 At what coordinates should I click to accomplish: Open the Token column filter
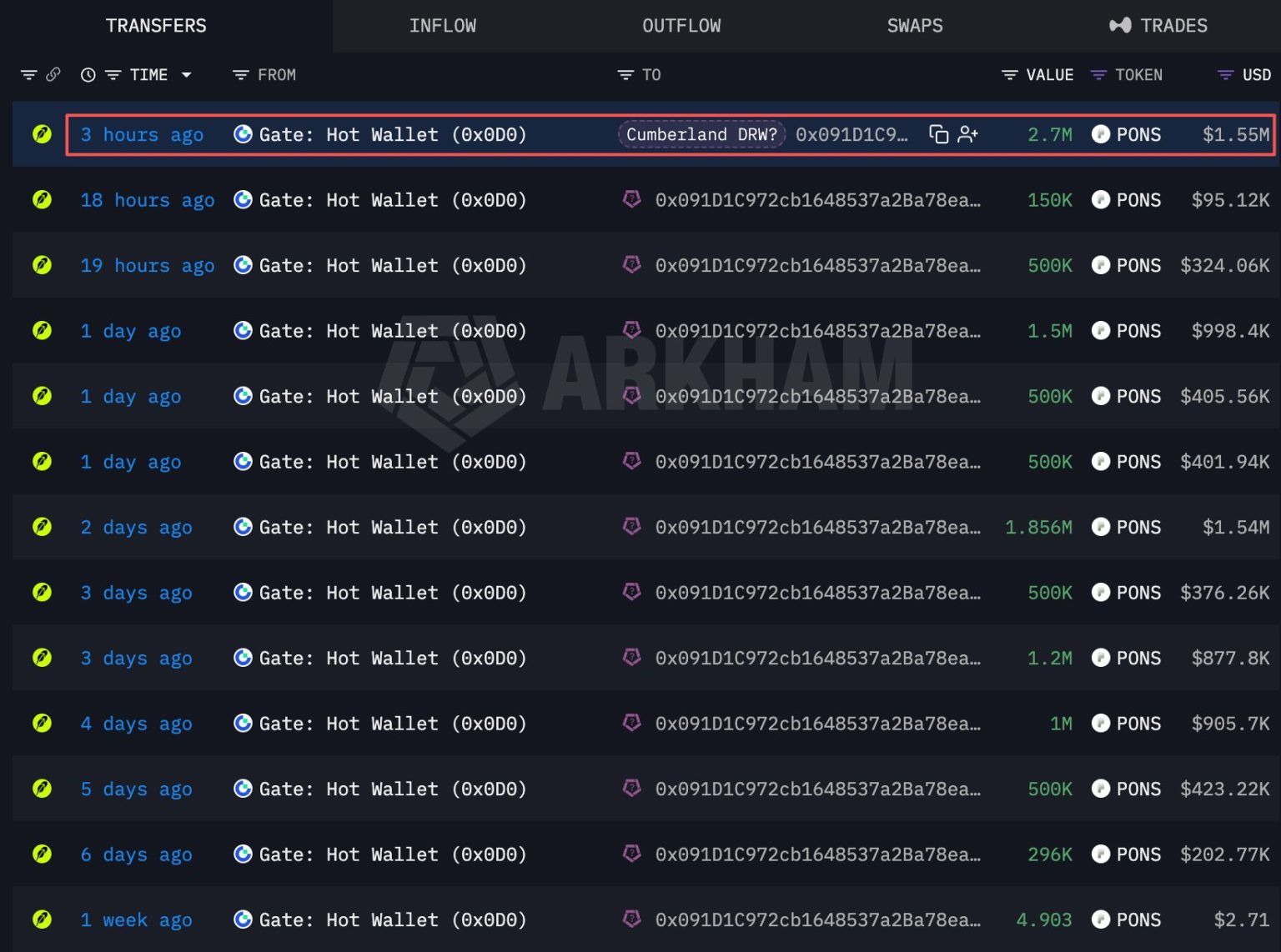1098,75
